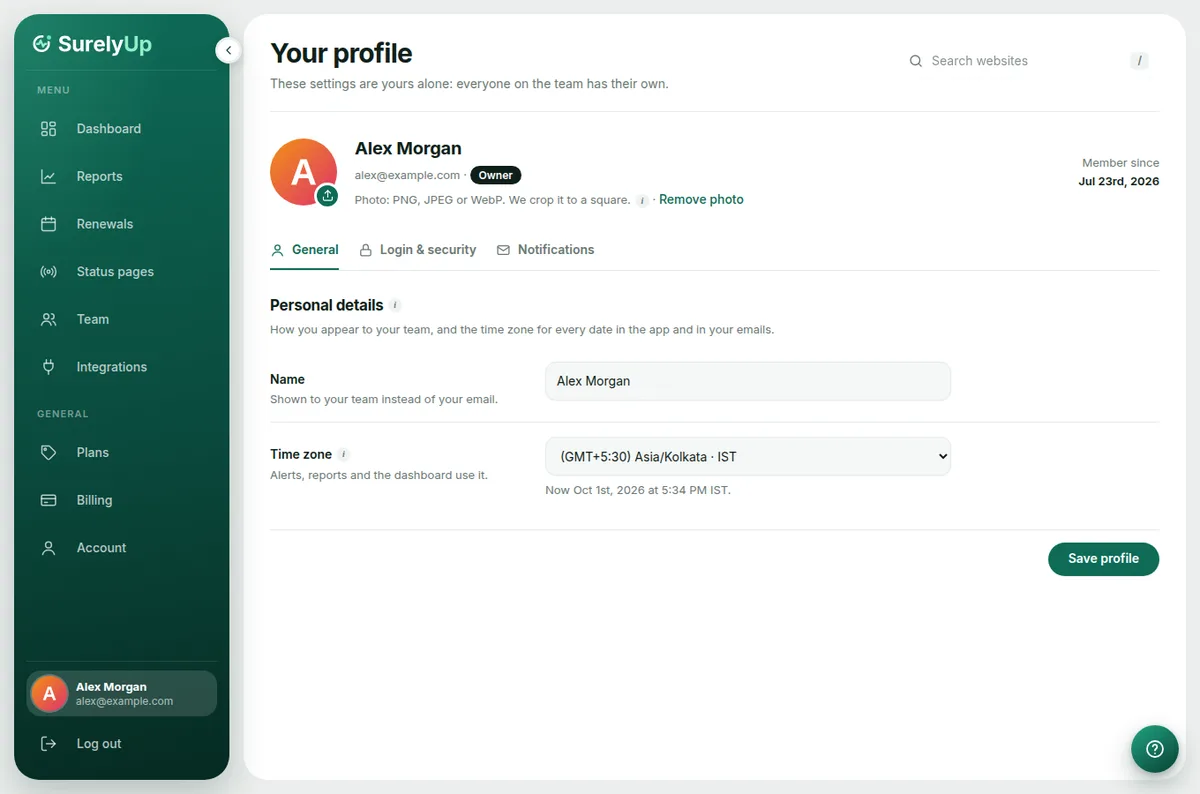Click the Plans tag icon
The height and width of the screenshot is (794, 1200).
click(48, 453)
